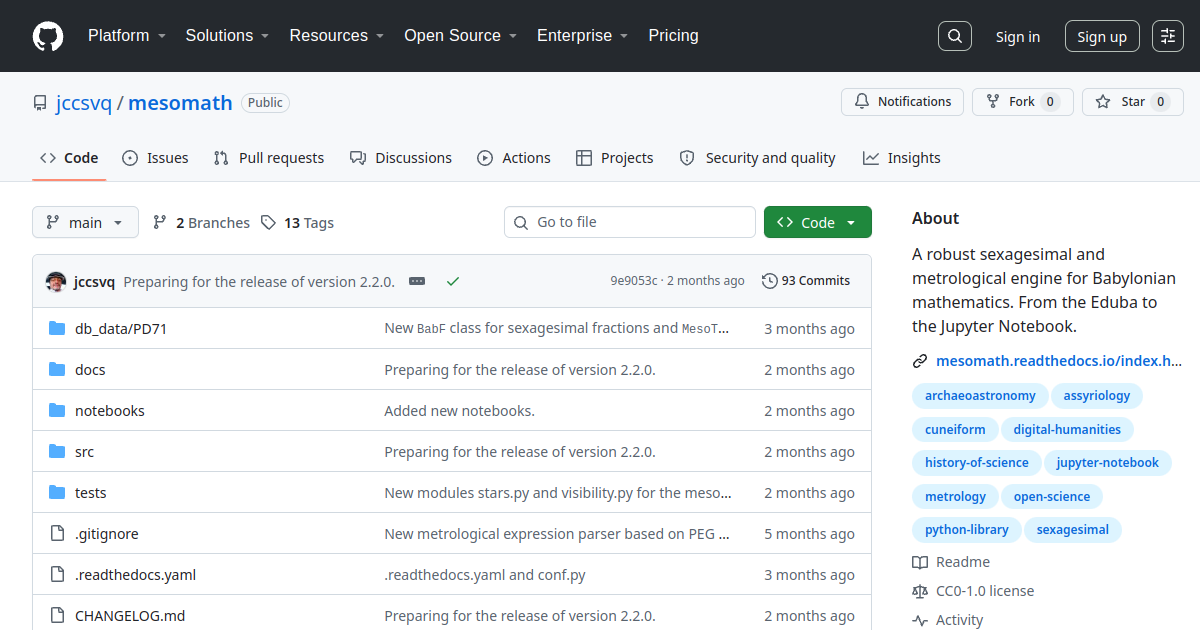Click the .gitignore file icon
Viewport: 1200px width, 630px height.
(57, 533)
